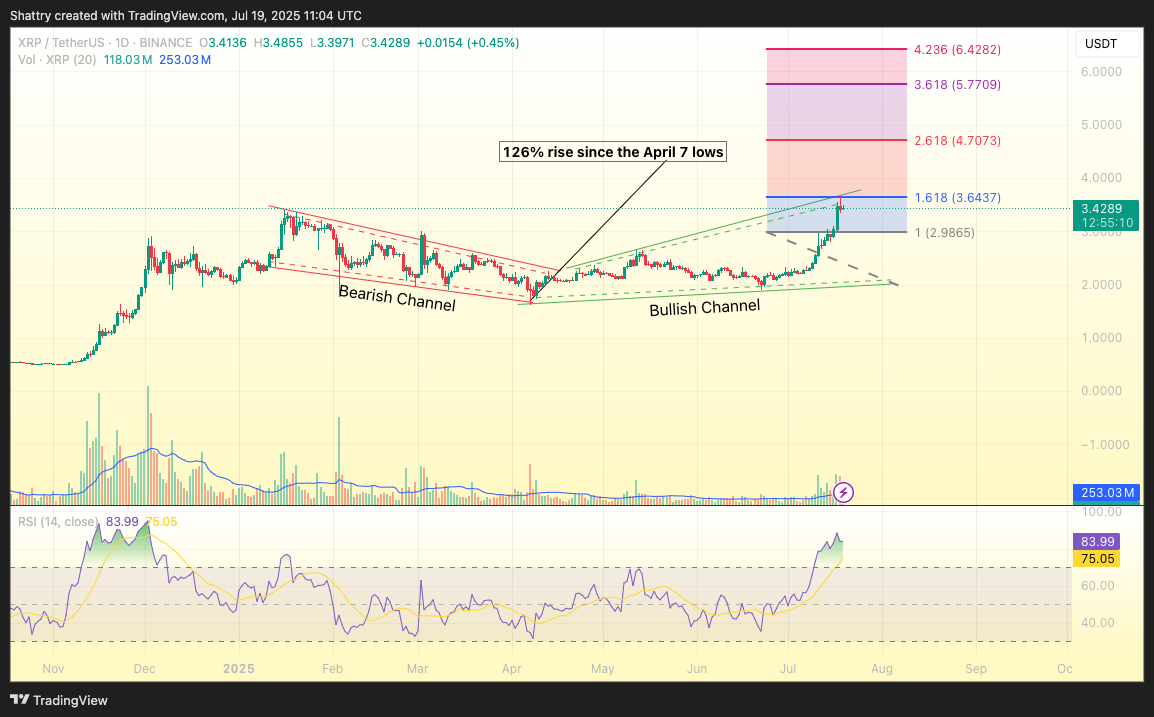Screen dimensions: 1154x717
Task: Click the TradingView logo in the footer
Action: click(x=59, y=700)
